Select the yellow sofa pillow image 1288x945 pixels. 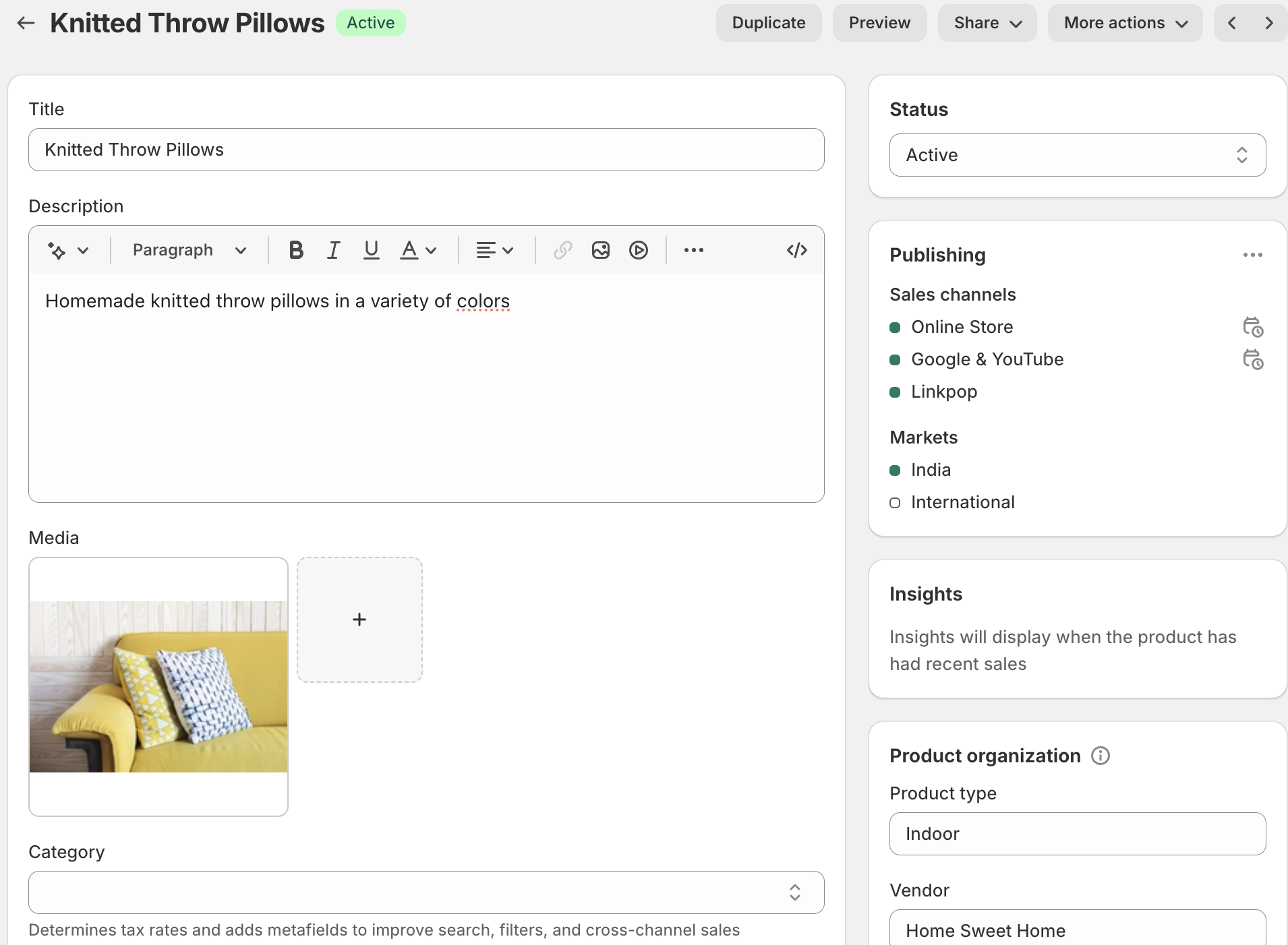pyautogui.click(x=158, y=687)
